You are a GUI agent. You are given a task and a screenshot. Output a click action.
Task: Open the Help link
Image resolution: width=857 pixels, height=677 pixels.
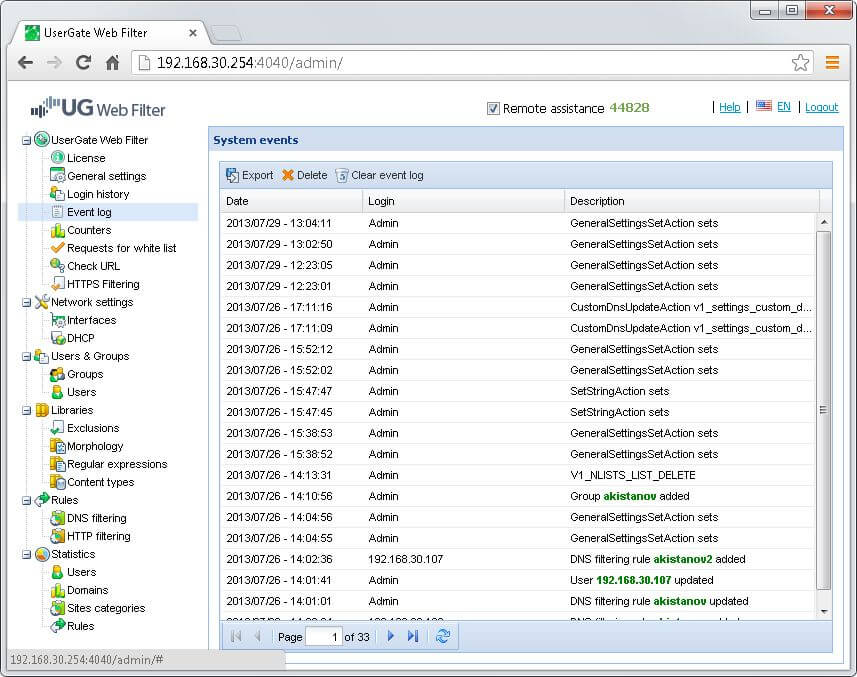tap(729, 107)
